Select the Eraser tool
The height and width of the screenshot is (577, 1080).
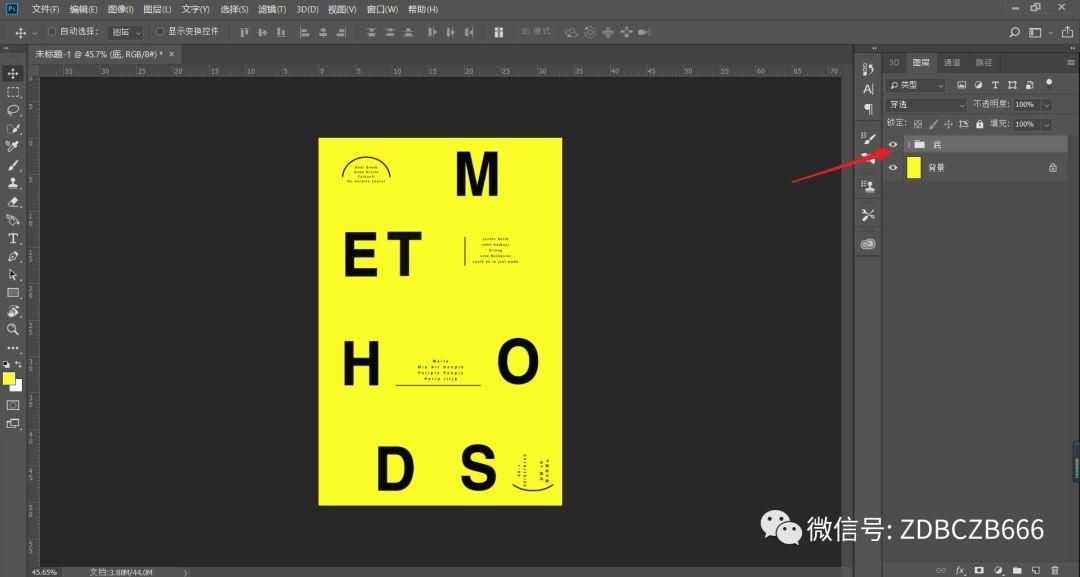coord(13,202)
